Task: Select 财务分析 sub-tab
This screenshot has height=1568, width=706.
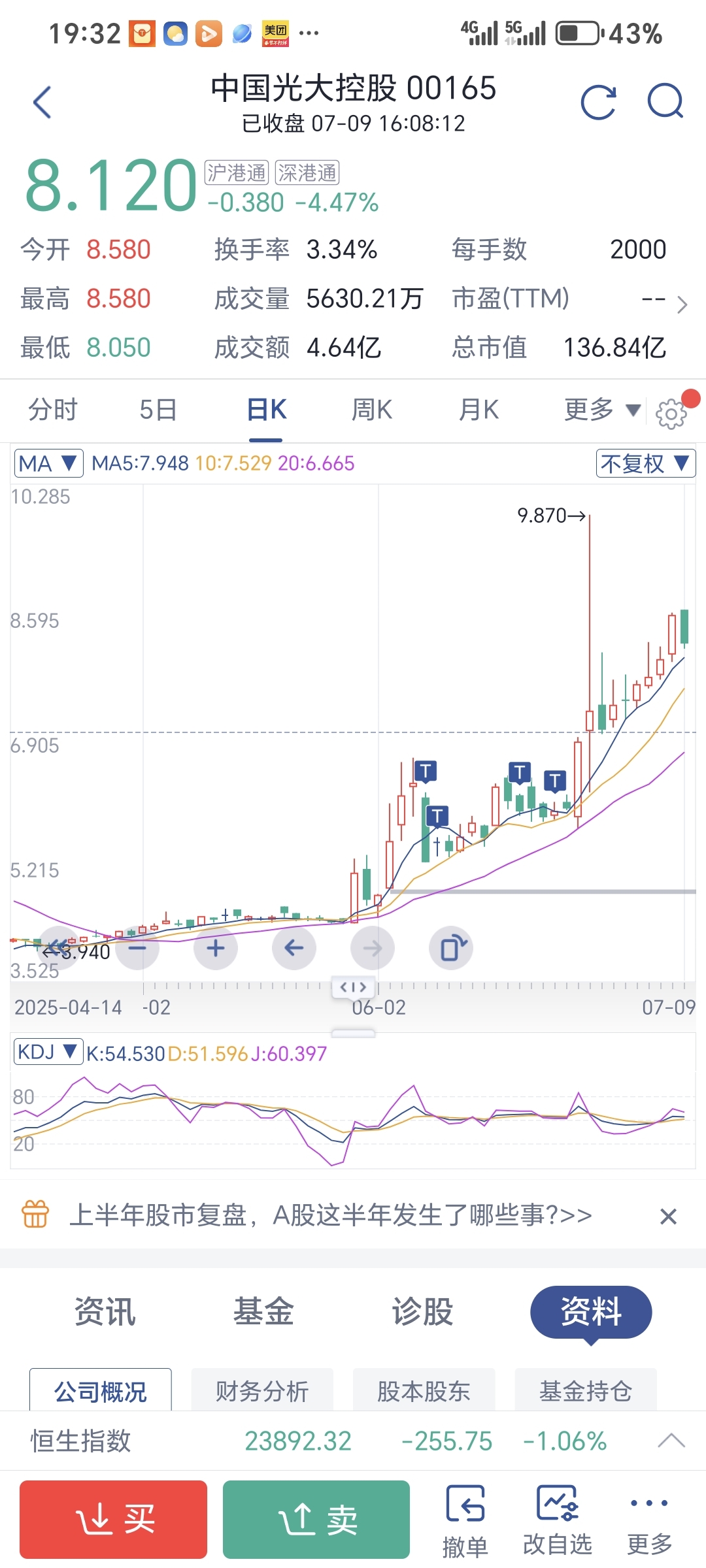Action: point(262,1390)
